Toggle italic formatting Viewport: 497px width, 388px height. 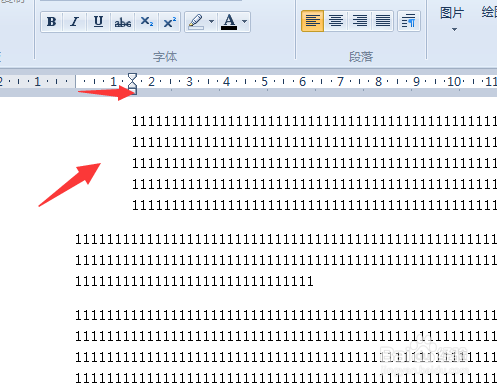(74, 22)
